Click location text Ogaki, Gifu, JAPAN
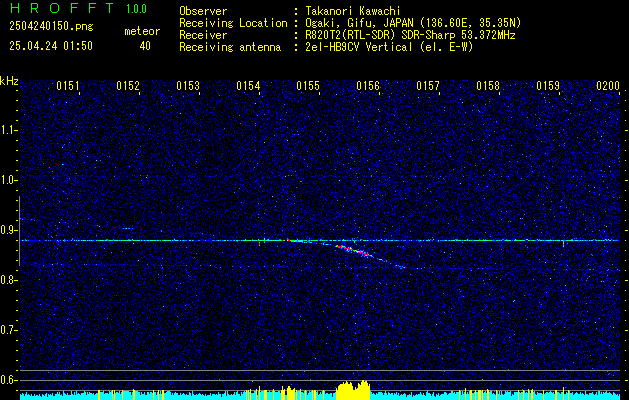Screen dimensions: 629x400 [x=362, y=23]
